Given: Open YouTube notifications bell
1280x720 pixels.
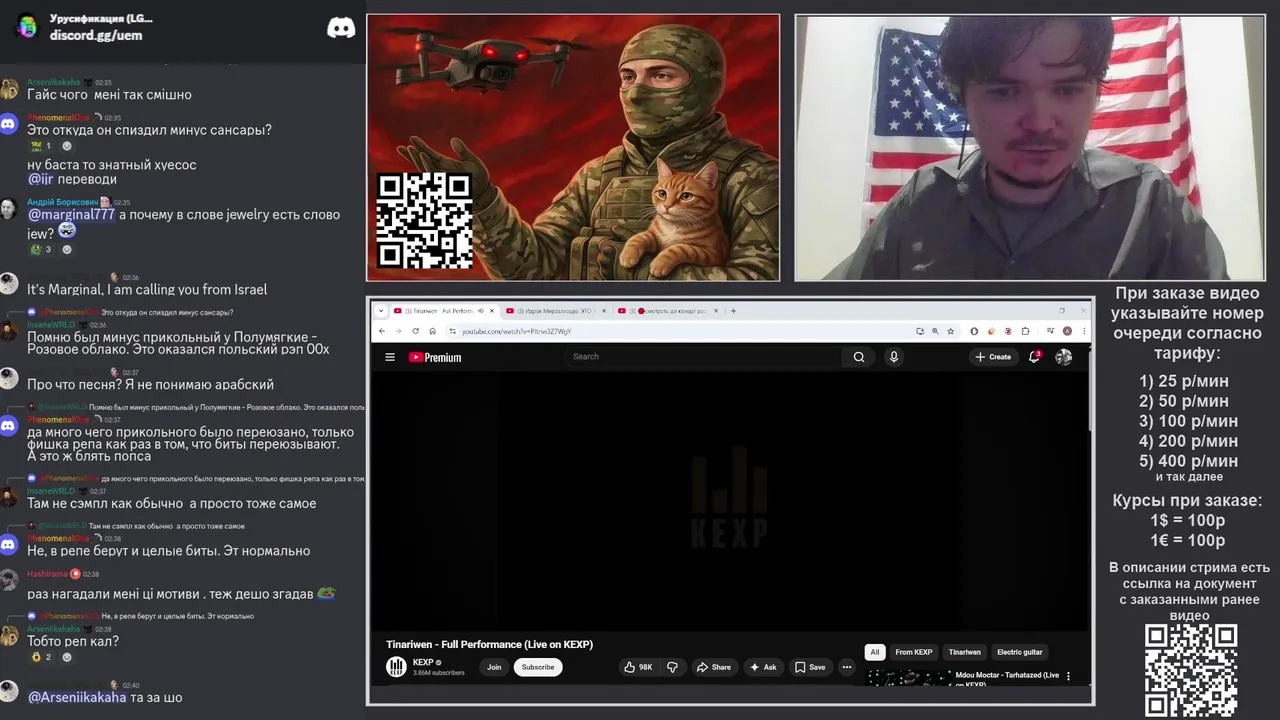Looking at the screenshot, I should coord(1035,357).
